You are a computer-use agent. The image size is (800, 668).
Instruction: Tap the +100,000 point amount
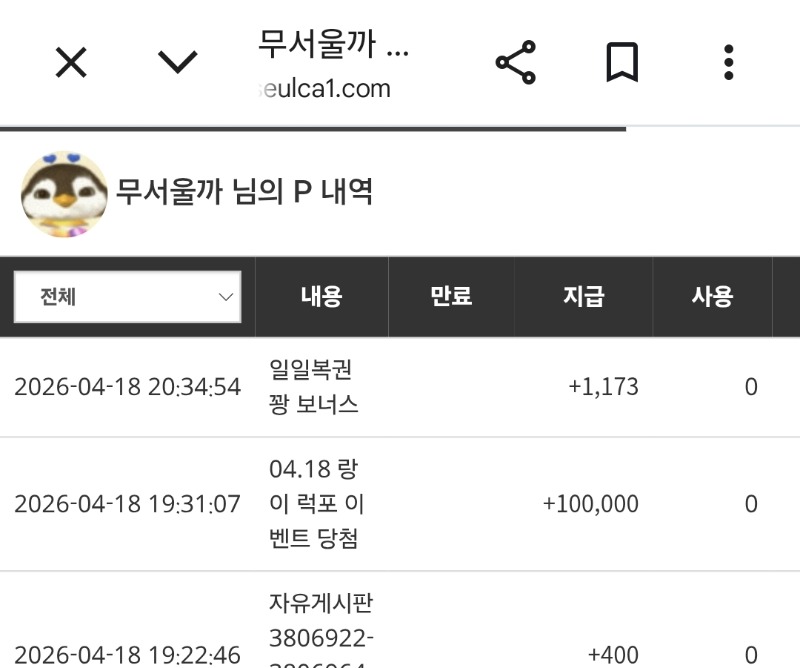point(590,504)
